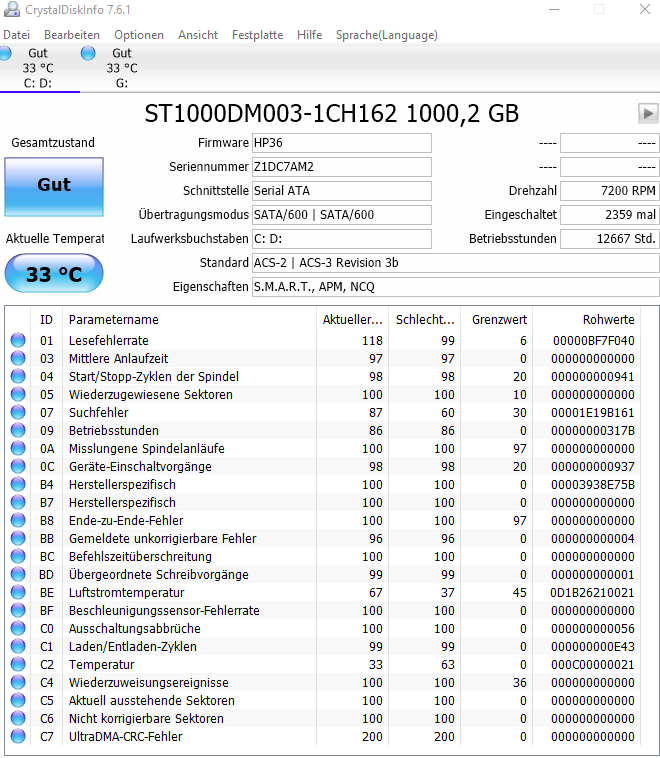Open the Sprache(Language) menu

tap(387, 35)
